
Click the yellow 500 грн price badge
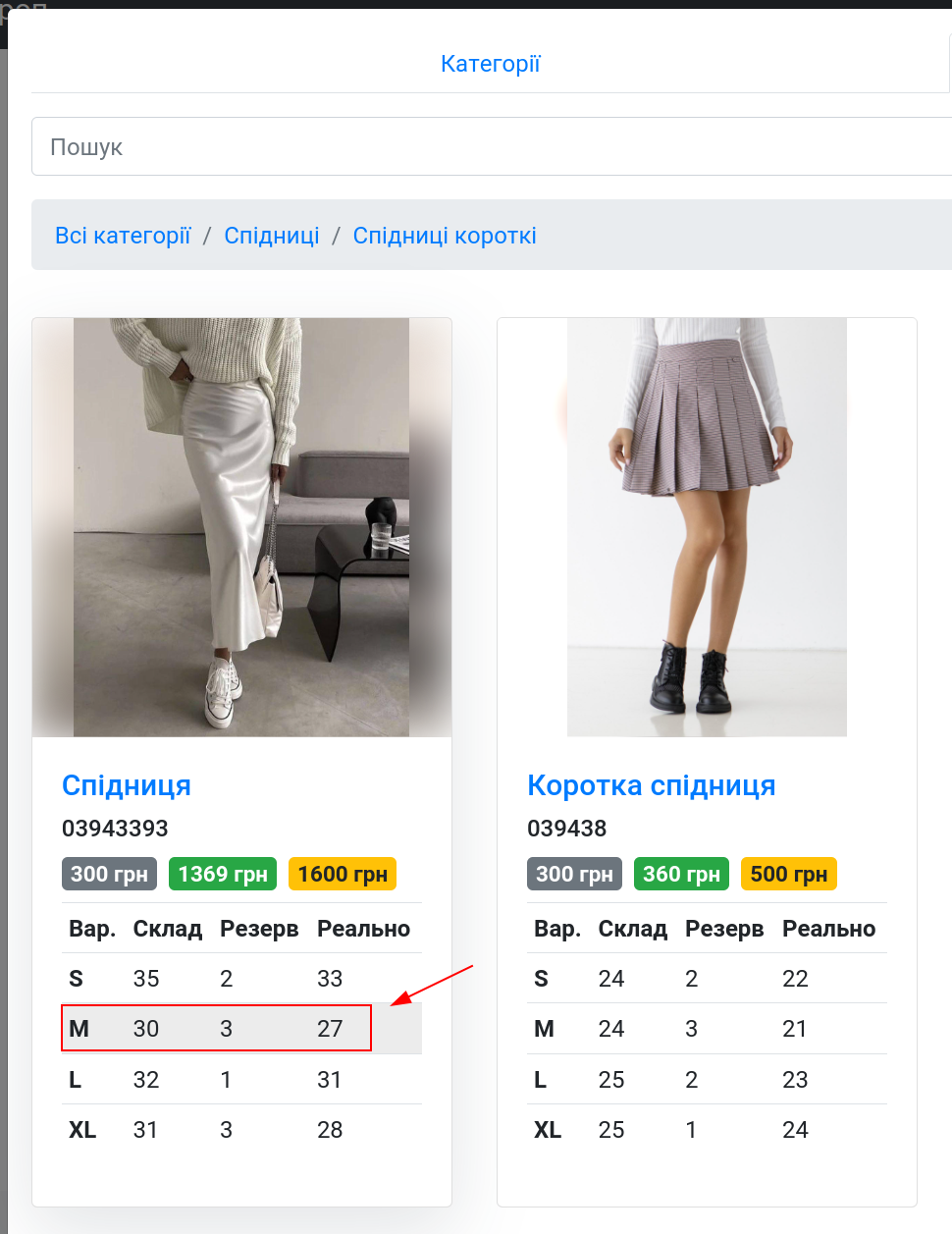(x=789, y=874)
